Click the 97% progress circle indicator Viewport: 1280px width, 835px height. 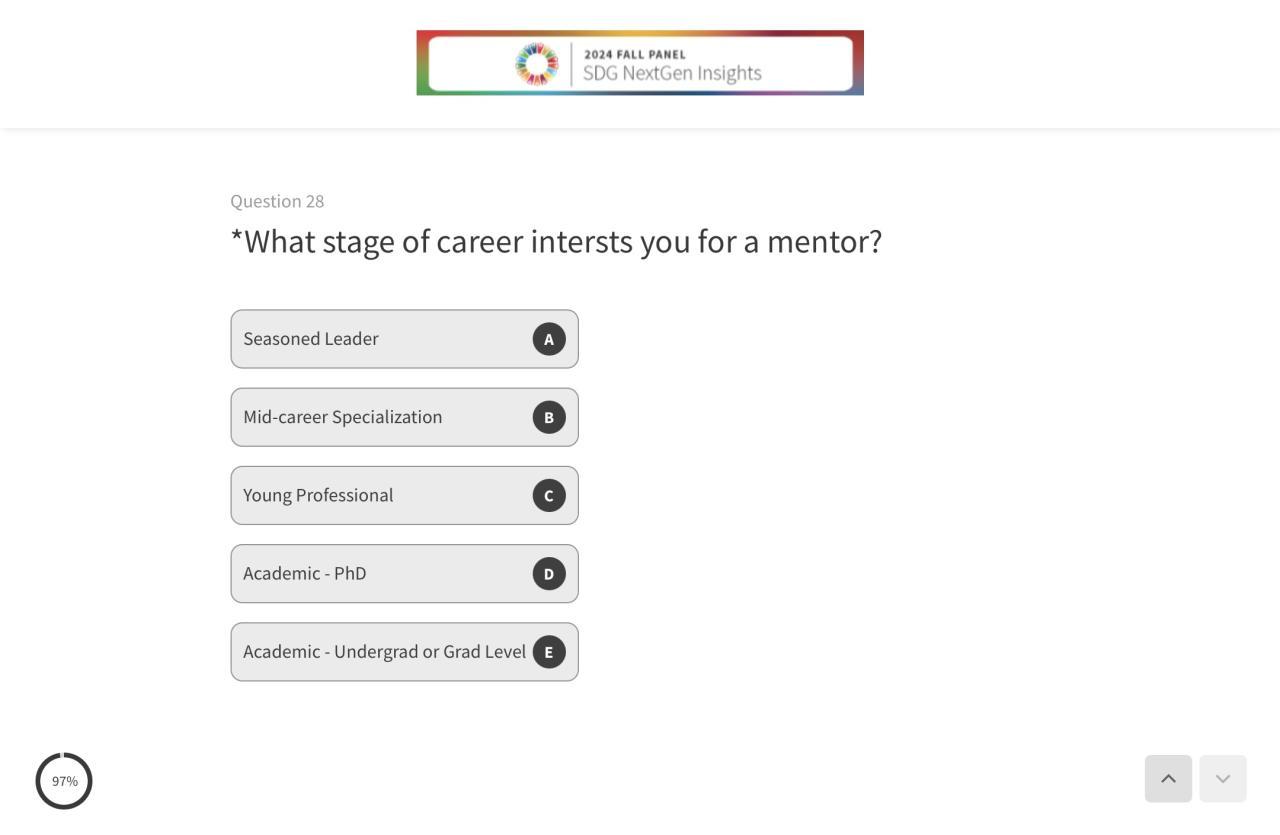click(x=64, y=781)
